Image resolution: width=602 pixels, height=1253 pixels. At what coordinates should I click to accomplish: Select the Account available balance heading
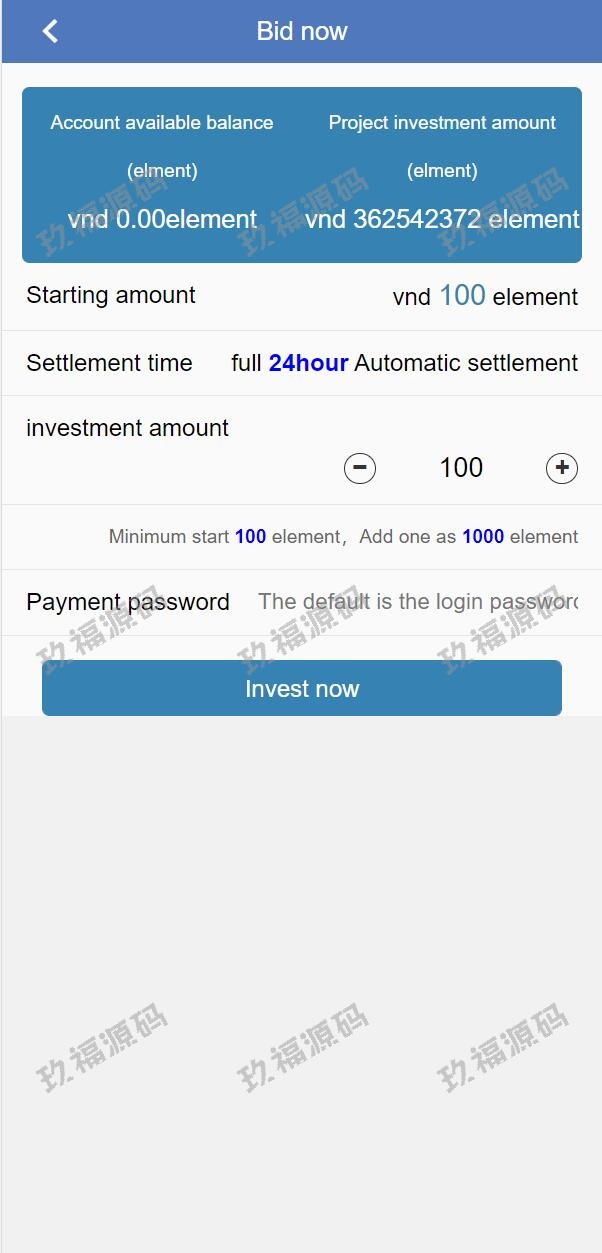tap(162, 123)
